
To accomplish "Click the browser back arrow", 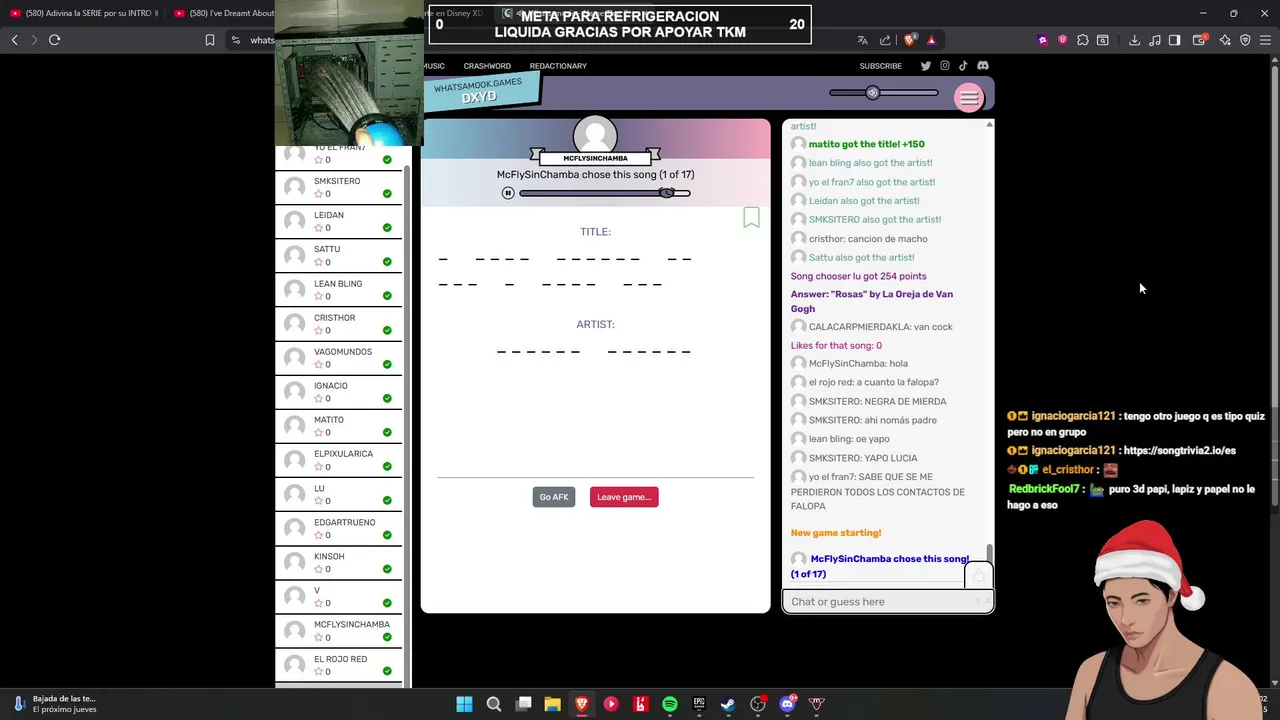I will click(15, 40).
